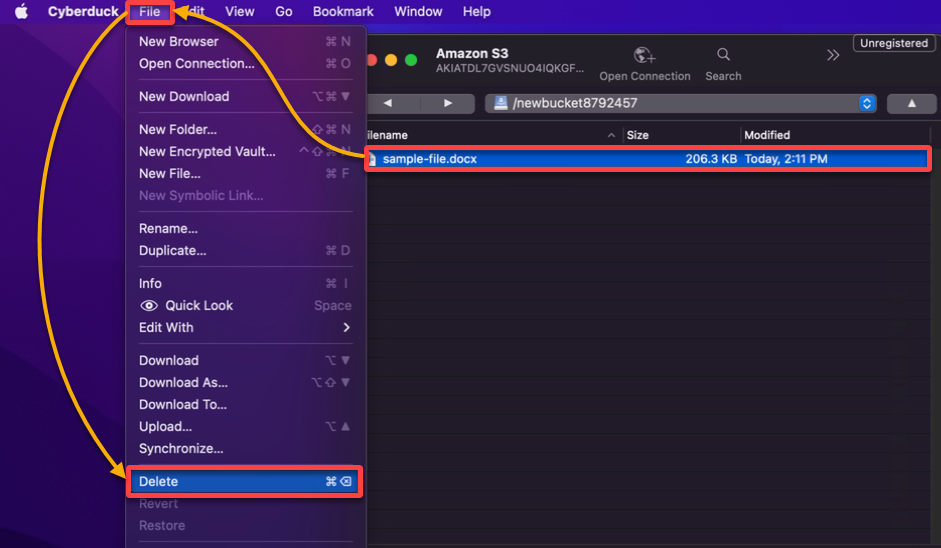Expand the Edit With submenu

click(x=245, y=328)
